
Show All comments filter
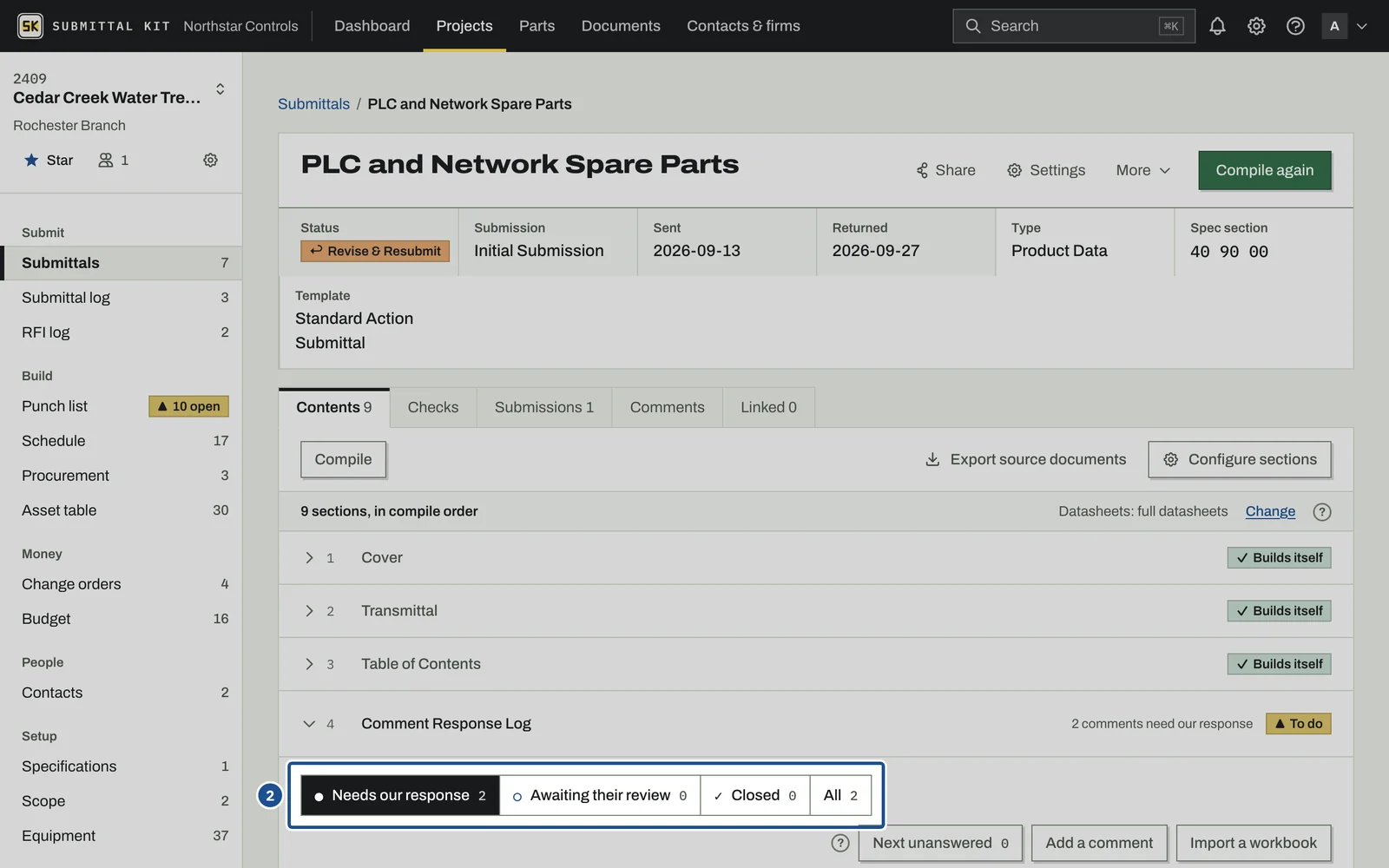tap(840, 795)
